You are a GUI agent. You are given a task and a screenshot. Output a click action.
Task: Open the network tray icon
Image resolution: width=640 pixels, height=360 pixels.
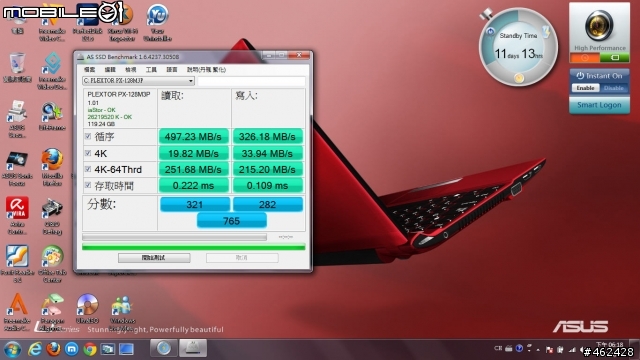click(572, 349)
